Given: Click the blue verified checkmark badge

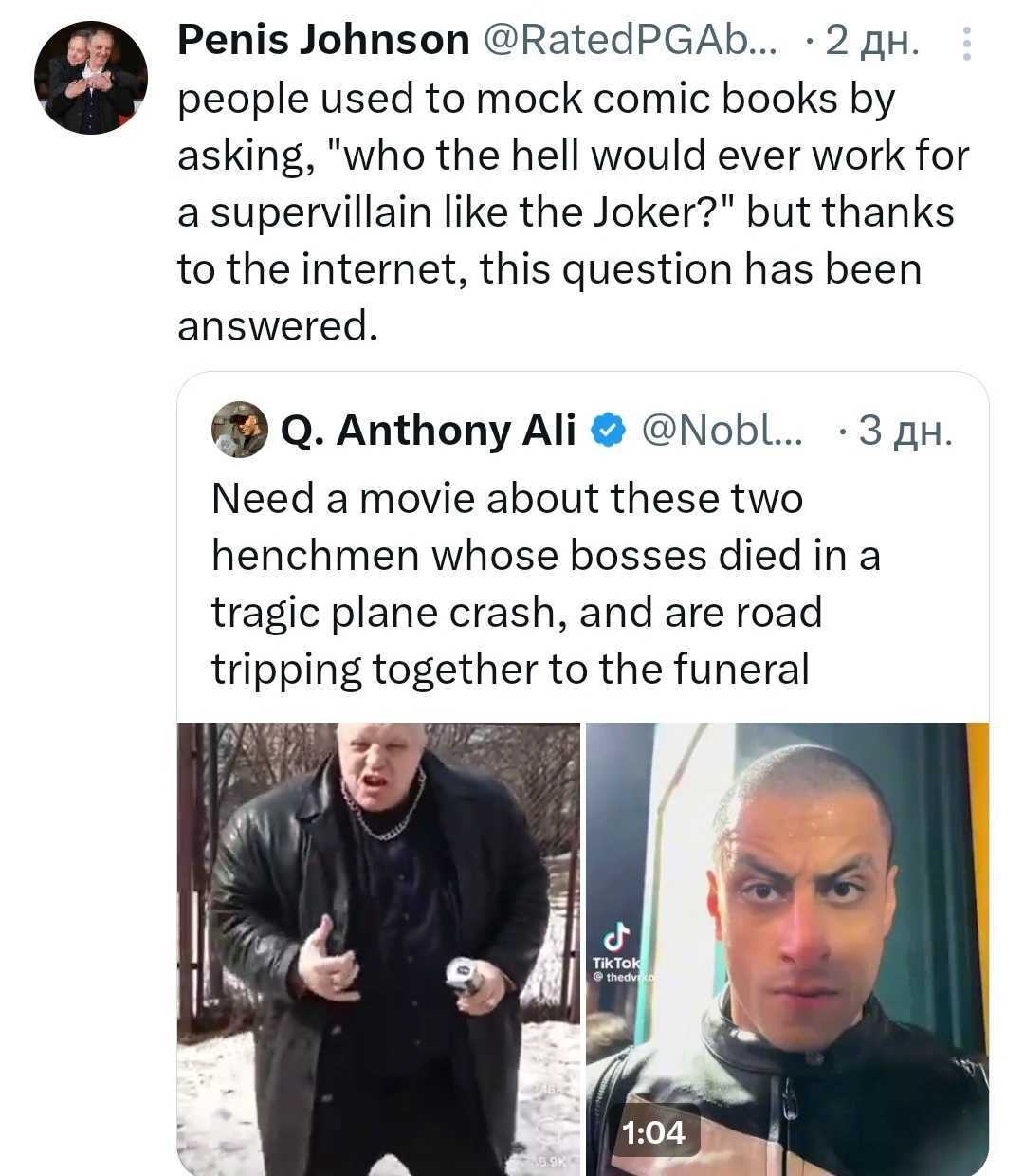Looking at the screenshot, I should tap(609, 432).
